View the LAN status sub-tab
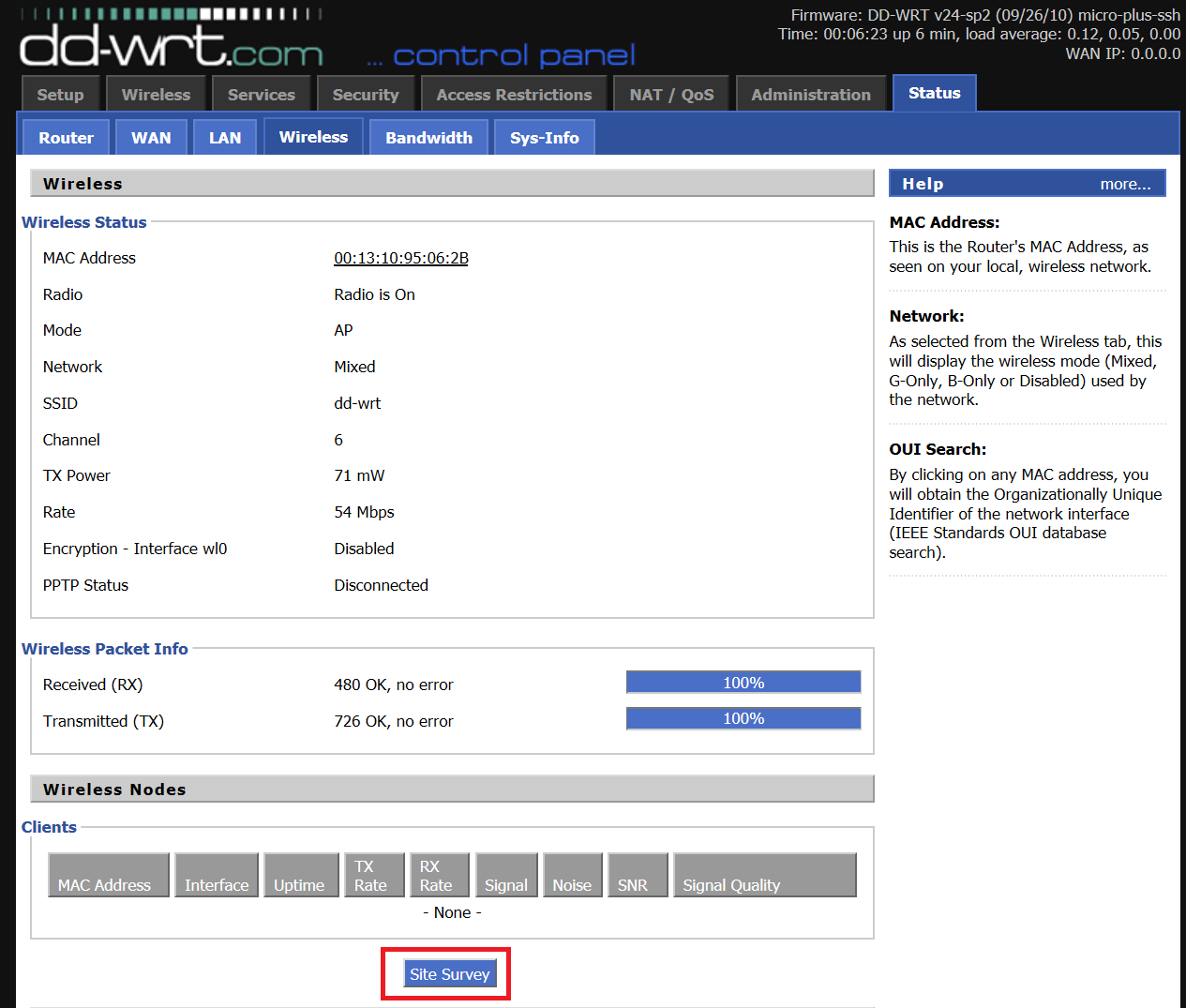The image size is (1186, 1008). tap(224, 137)
